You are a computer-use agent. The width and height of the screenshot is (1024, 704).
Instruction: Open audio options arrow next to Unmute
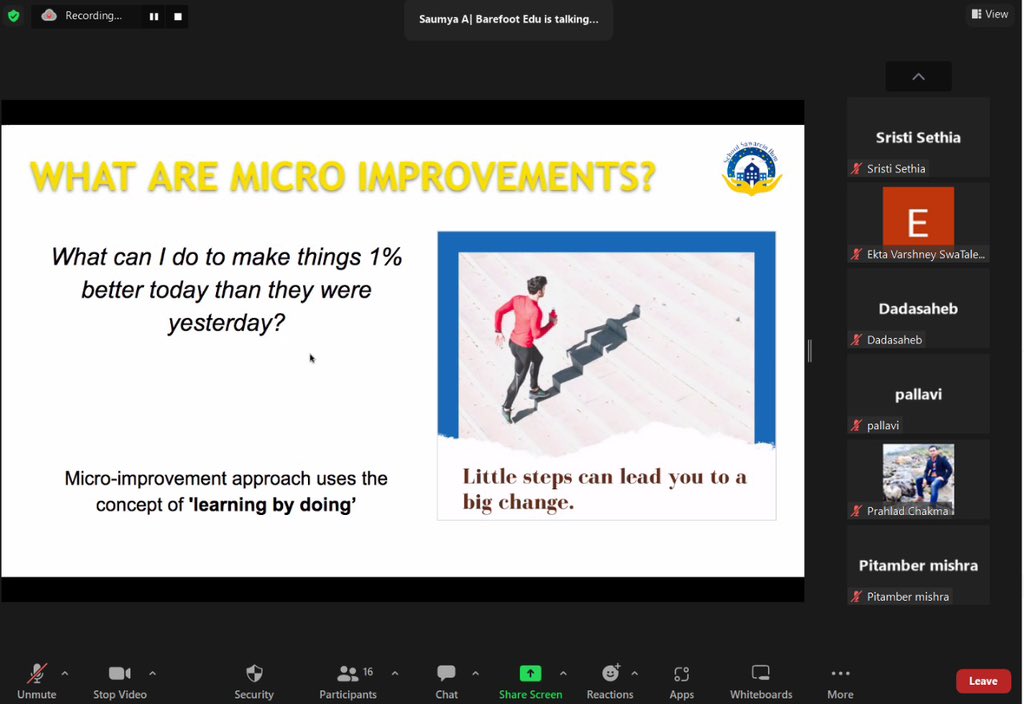65,673
